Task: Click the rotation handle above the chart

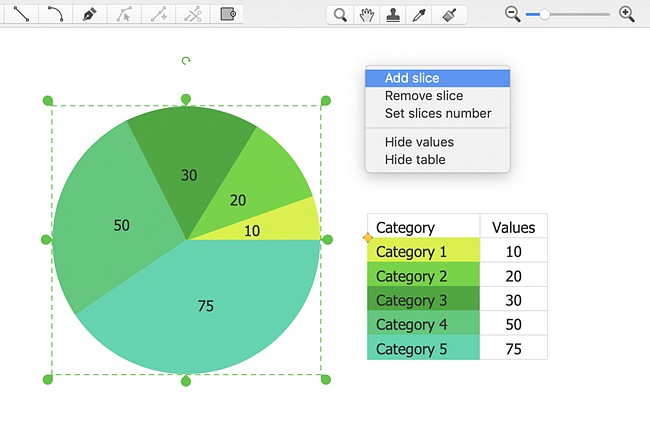Action: point(186,61)
